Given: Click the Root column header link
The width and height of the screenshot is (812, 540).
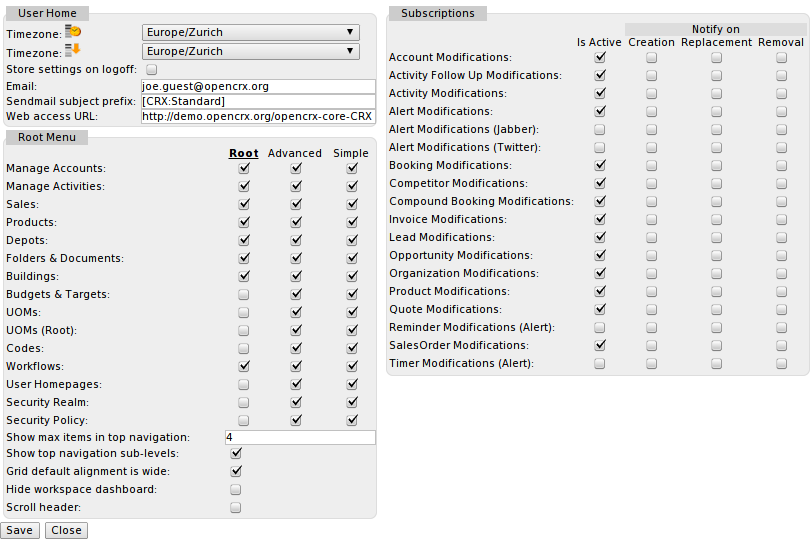Looking at the screenshot, I should tap(243, 153).
